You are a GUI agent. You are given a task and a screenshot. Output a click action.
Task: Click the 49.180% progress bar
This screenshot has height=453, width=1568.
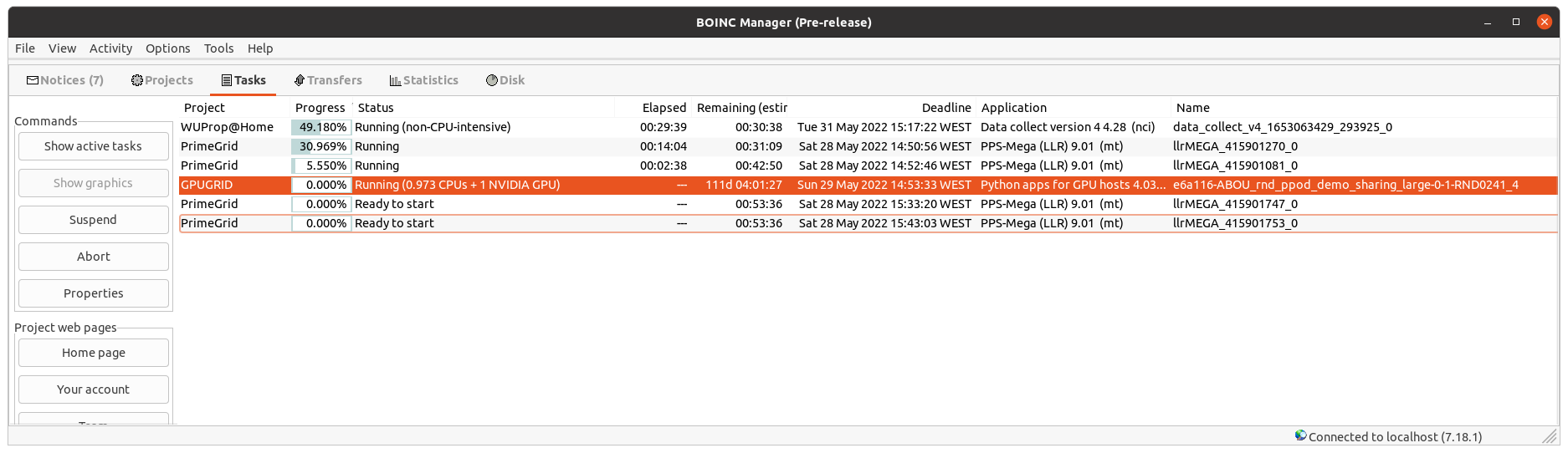click(x=321, y=127)
